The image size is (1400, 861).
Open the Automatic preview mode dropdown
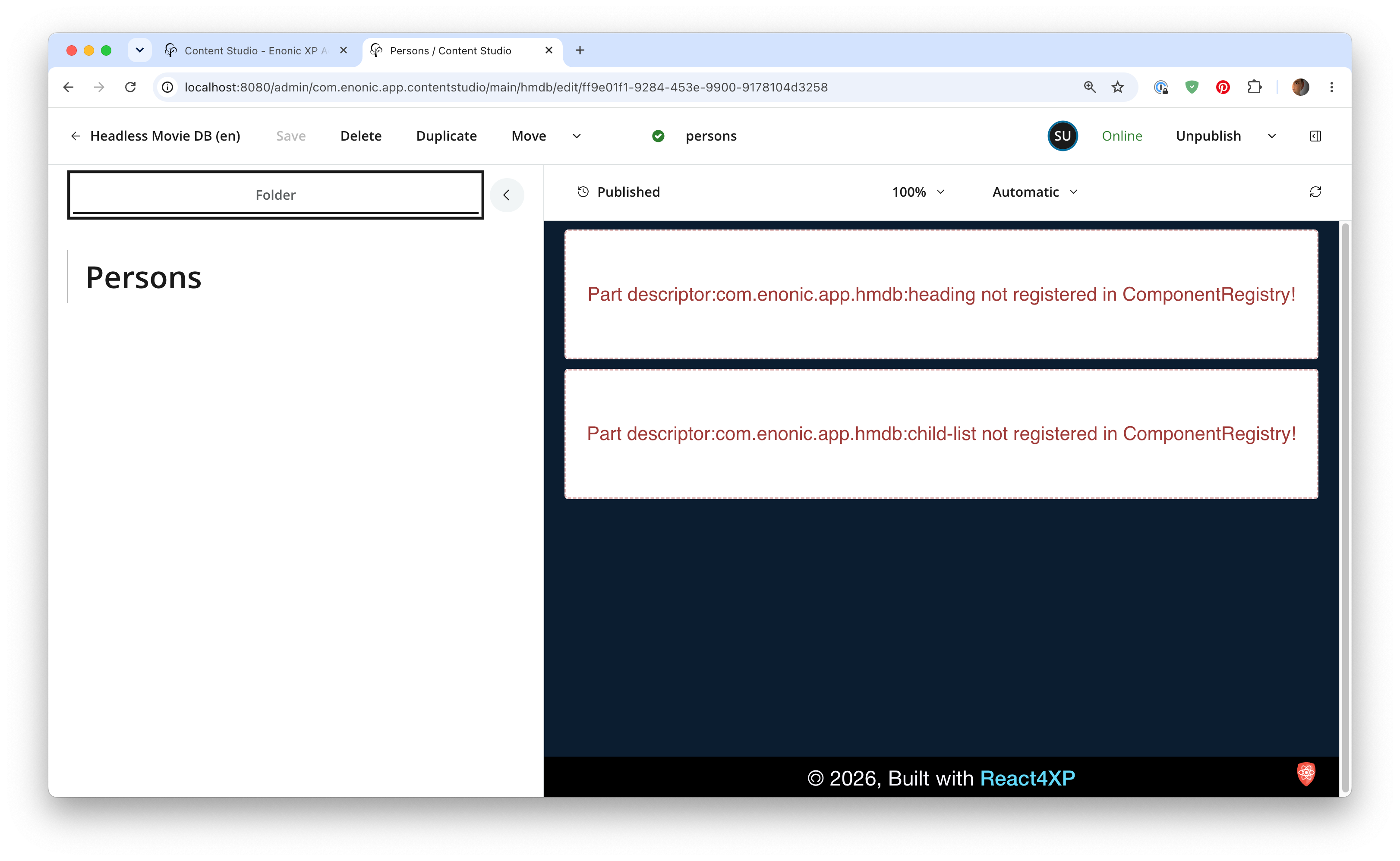1034,192
